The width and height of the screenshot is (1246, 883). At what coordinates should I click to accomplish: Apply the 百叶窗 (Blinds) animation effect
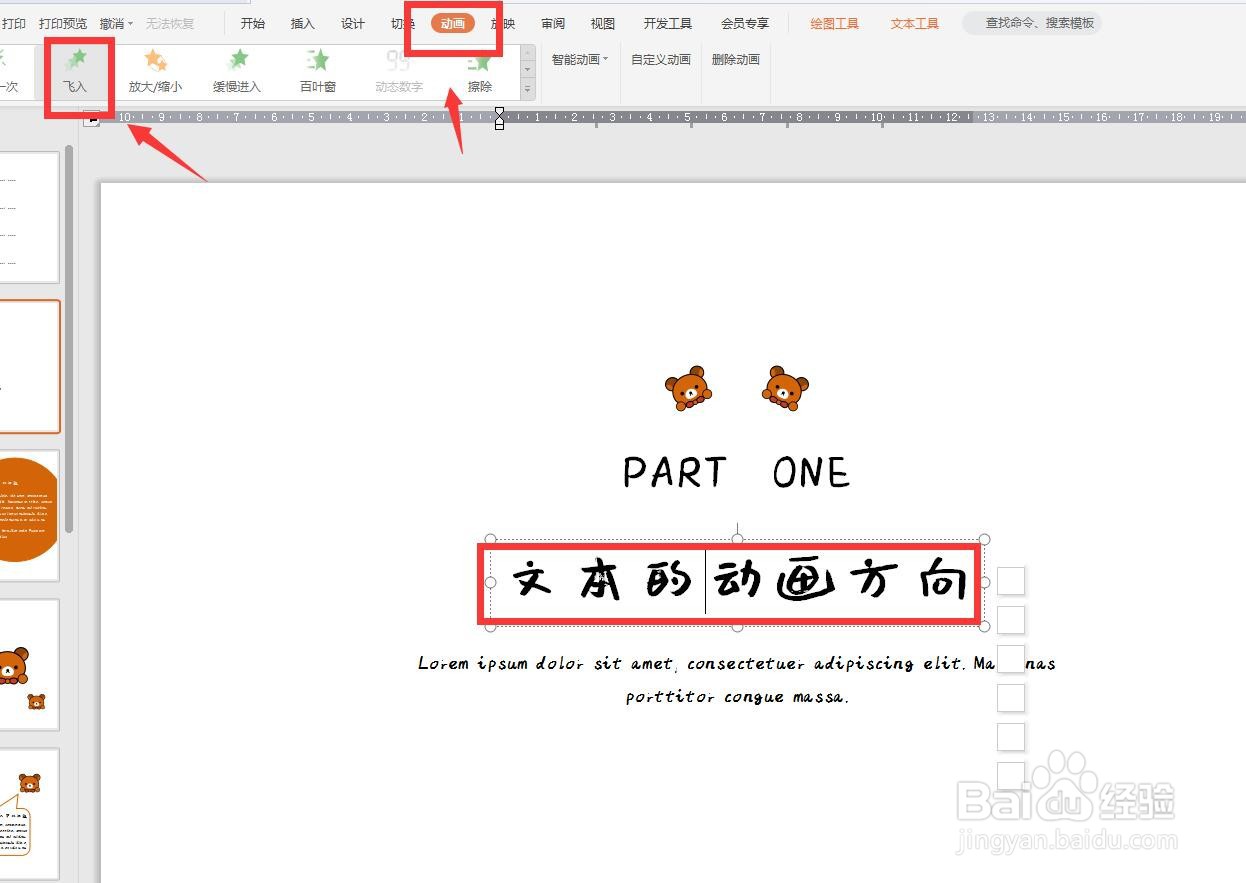coord(317,71)
